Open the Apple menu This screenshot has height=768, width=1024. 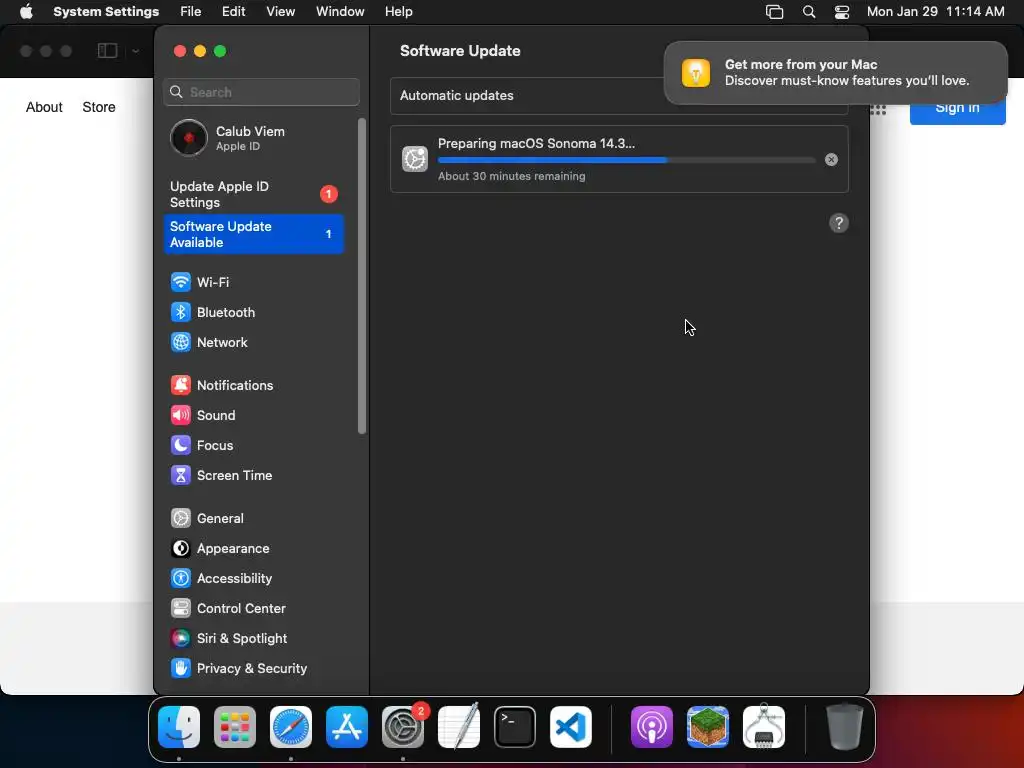click(26, 12)
